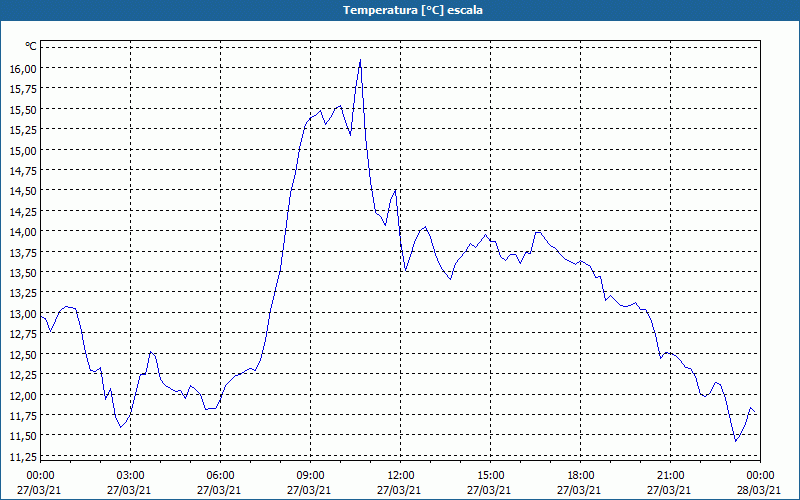The height and width of the screenshot is (500, 800).
Task: Click the 11,25 y-axis value
Action: (x=23, y=456)
